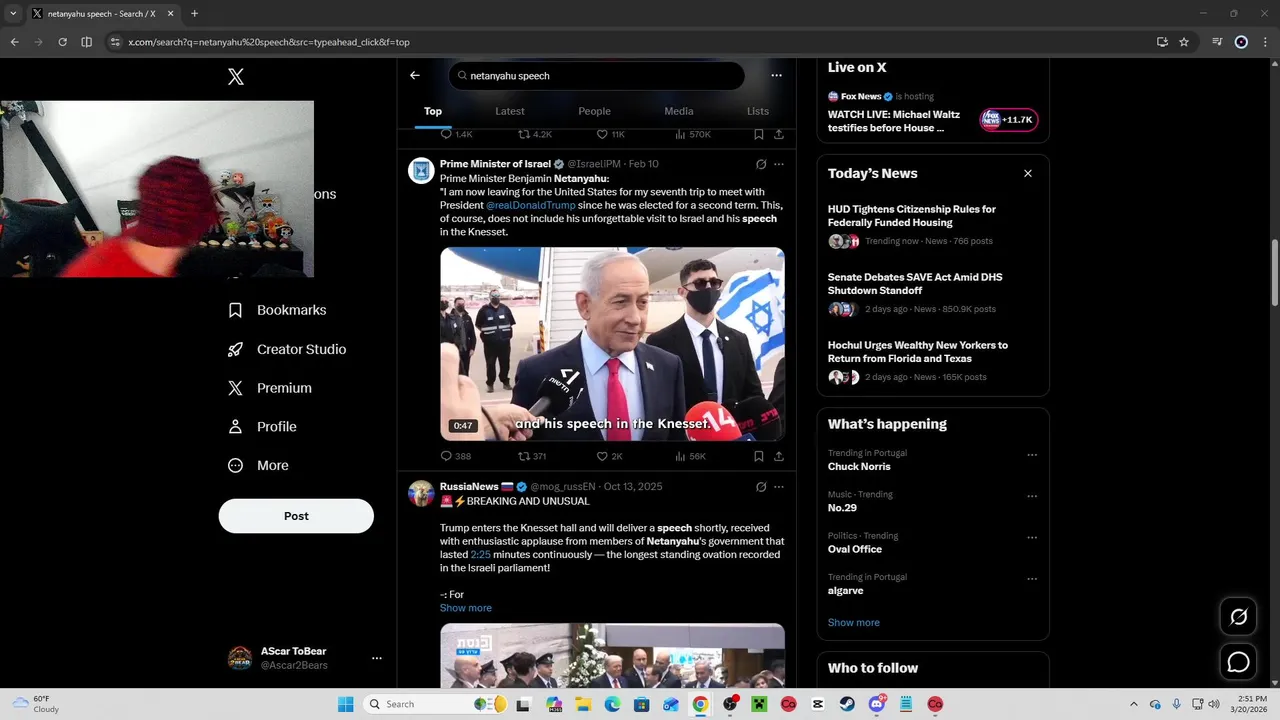Reload the page in Chrome
This screenshot has height=720, width=1280.
[62, 42]
